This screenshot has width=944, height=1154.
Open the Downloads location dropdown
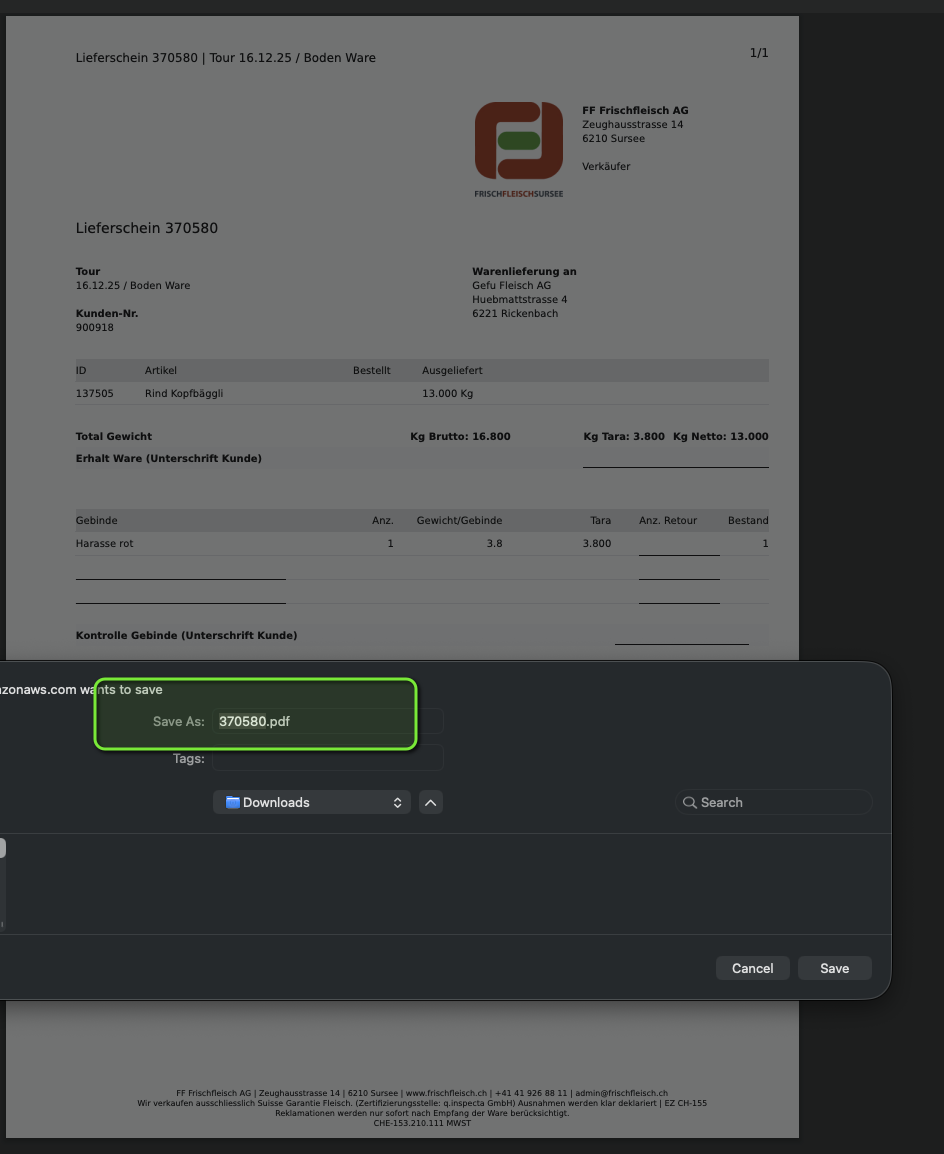(311, 802)
